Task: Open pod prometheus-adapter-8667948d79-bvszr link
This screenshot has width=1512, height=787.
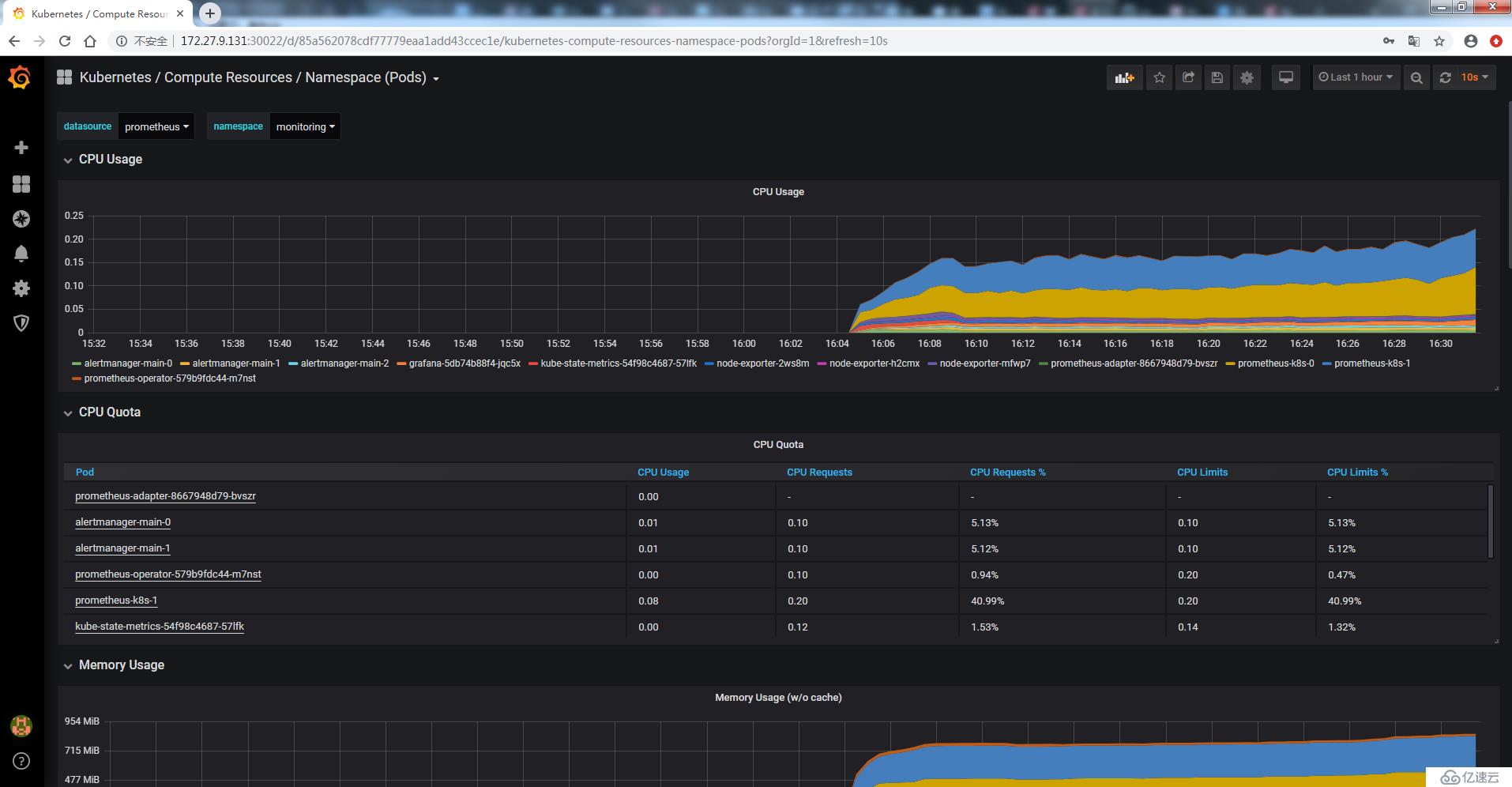Action: click(165, 496)
